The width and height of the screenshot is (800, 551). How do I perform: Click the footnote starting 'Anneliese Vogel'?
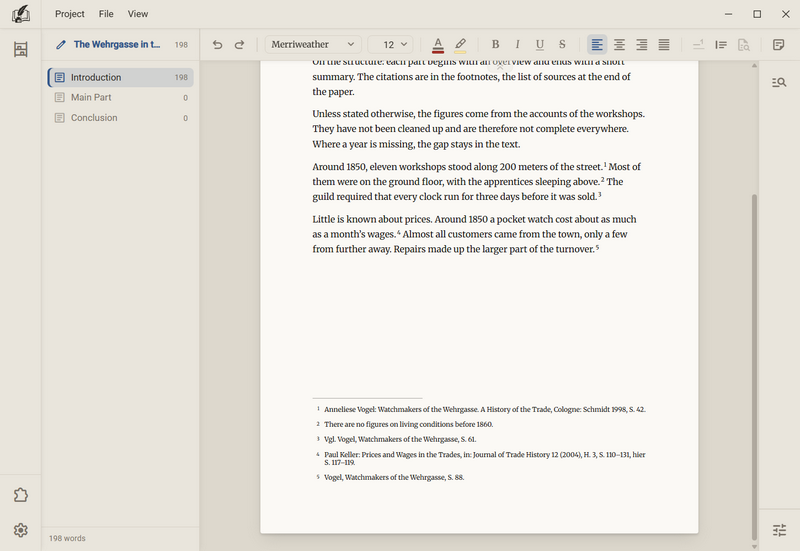tap(485, 409)
